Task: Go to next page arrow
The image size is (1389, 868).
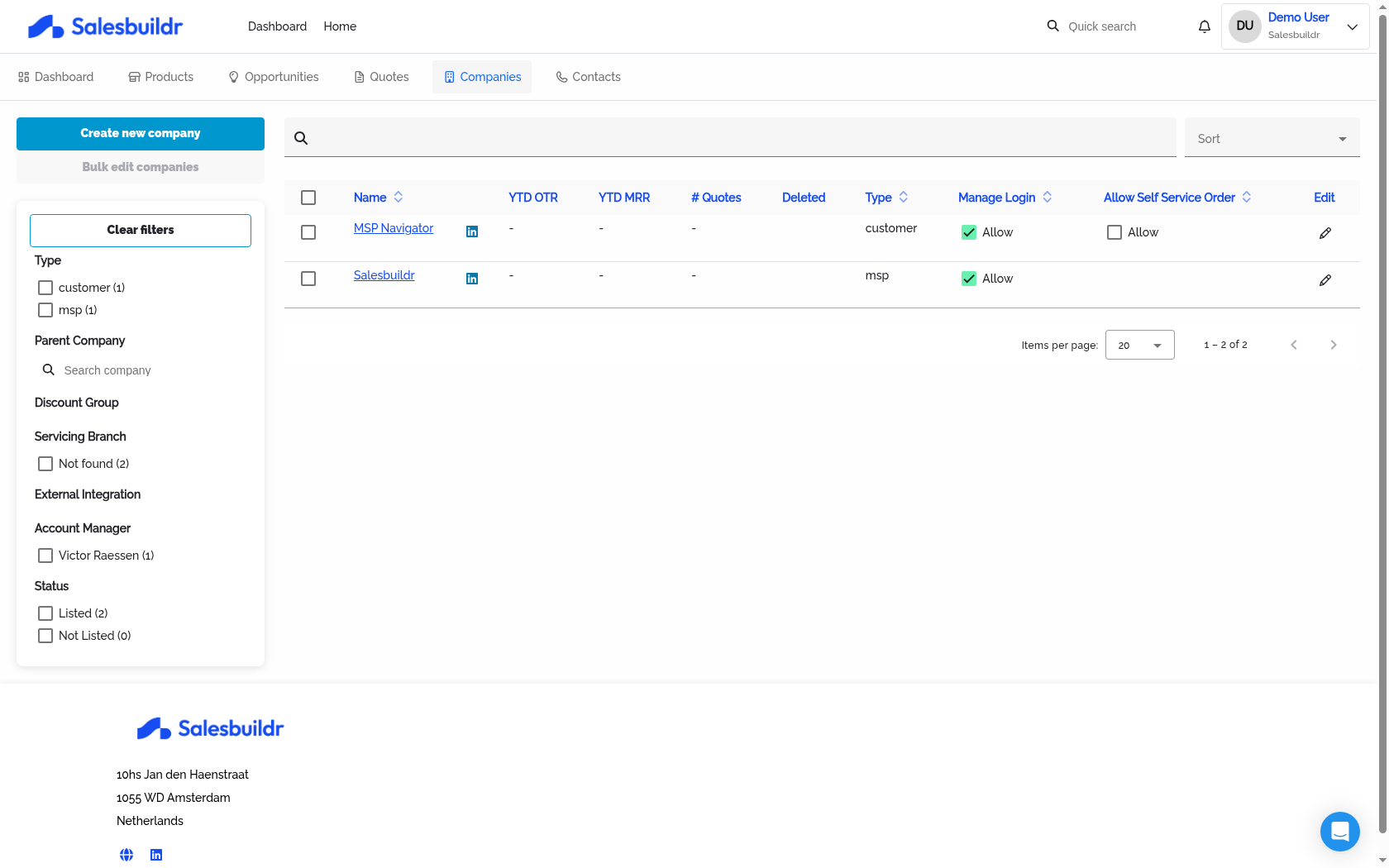Action: (x=1334, y=345)
